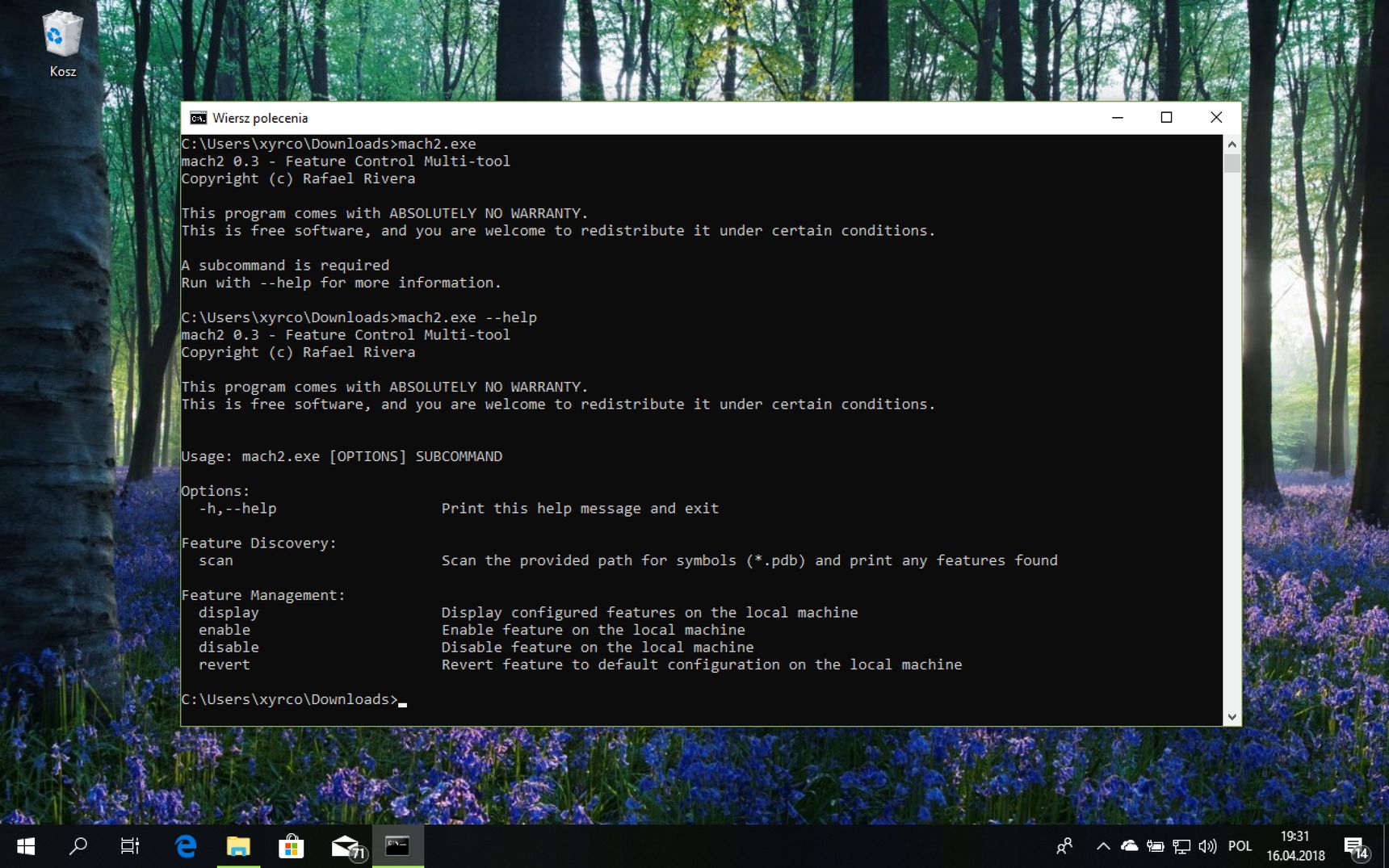Image resolution: width=1389 pixels, height=868 pixels.
Task: Click 'A subcommand is required' line
Action: tap(285, 266)
